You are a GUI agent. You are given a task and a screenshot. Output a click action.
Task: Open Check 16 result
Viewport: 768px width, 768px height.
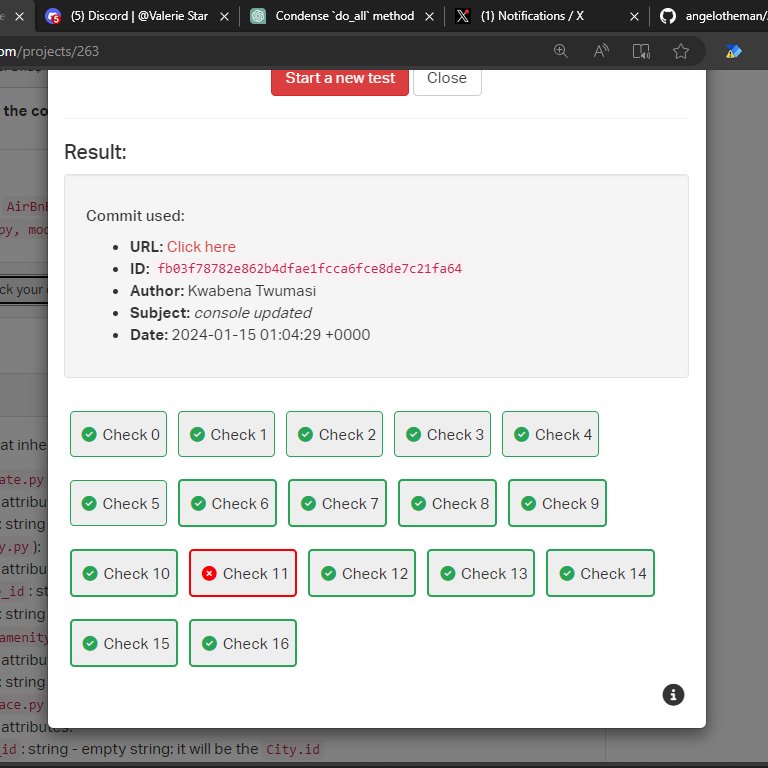[243, 643]
